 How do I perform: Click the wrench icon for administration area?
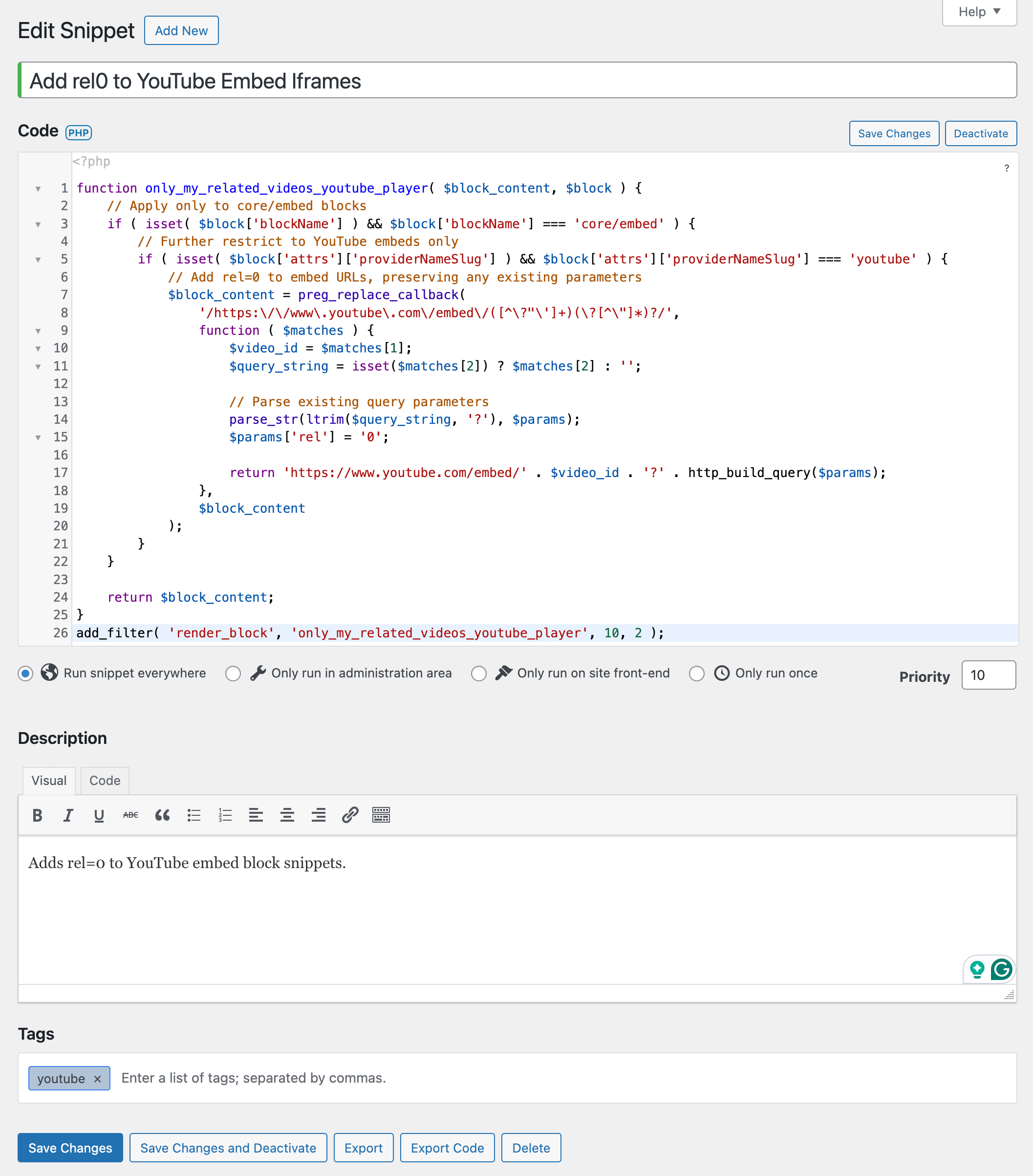coord(258,673)
